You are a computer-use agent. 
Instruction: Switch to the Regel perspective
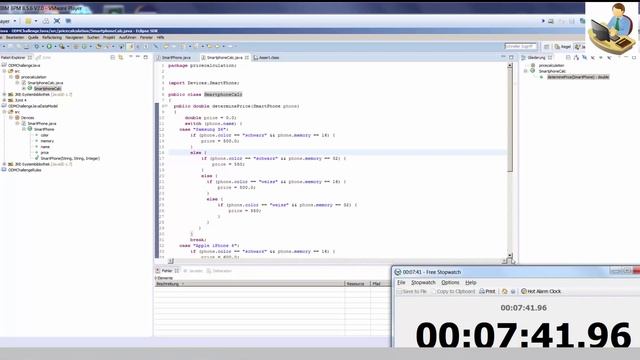pyautogui.click(x=562, y=47)
